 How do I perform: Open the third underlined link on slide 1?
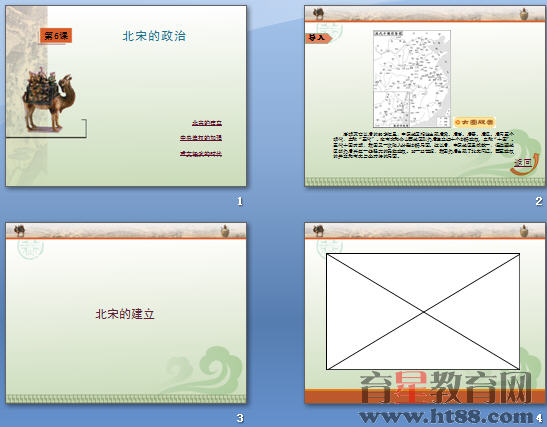[201, 153]
